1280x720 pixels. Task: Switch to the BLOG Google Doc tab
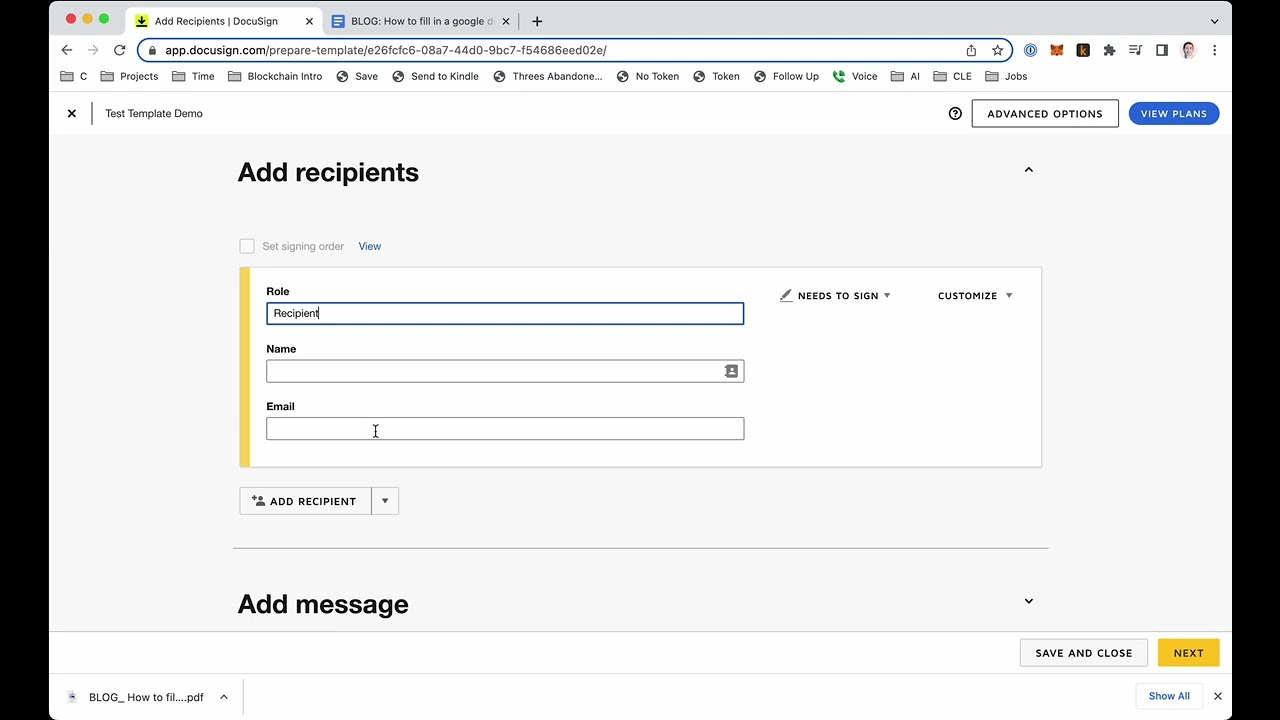420,21
